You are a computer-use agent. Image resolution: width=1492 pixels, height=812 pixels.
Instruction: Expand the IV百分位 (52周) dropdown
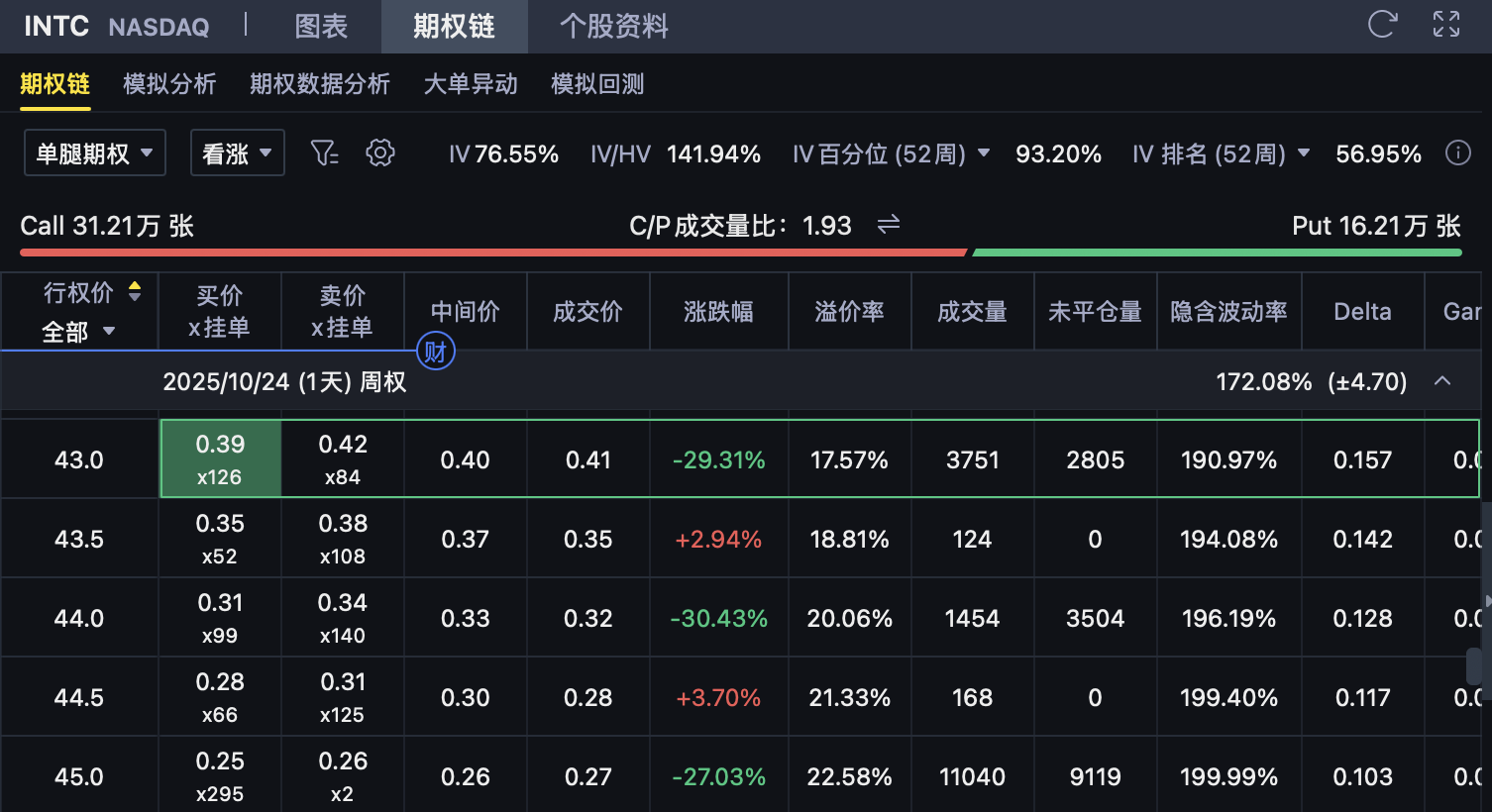[984, 153]
